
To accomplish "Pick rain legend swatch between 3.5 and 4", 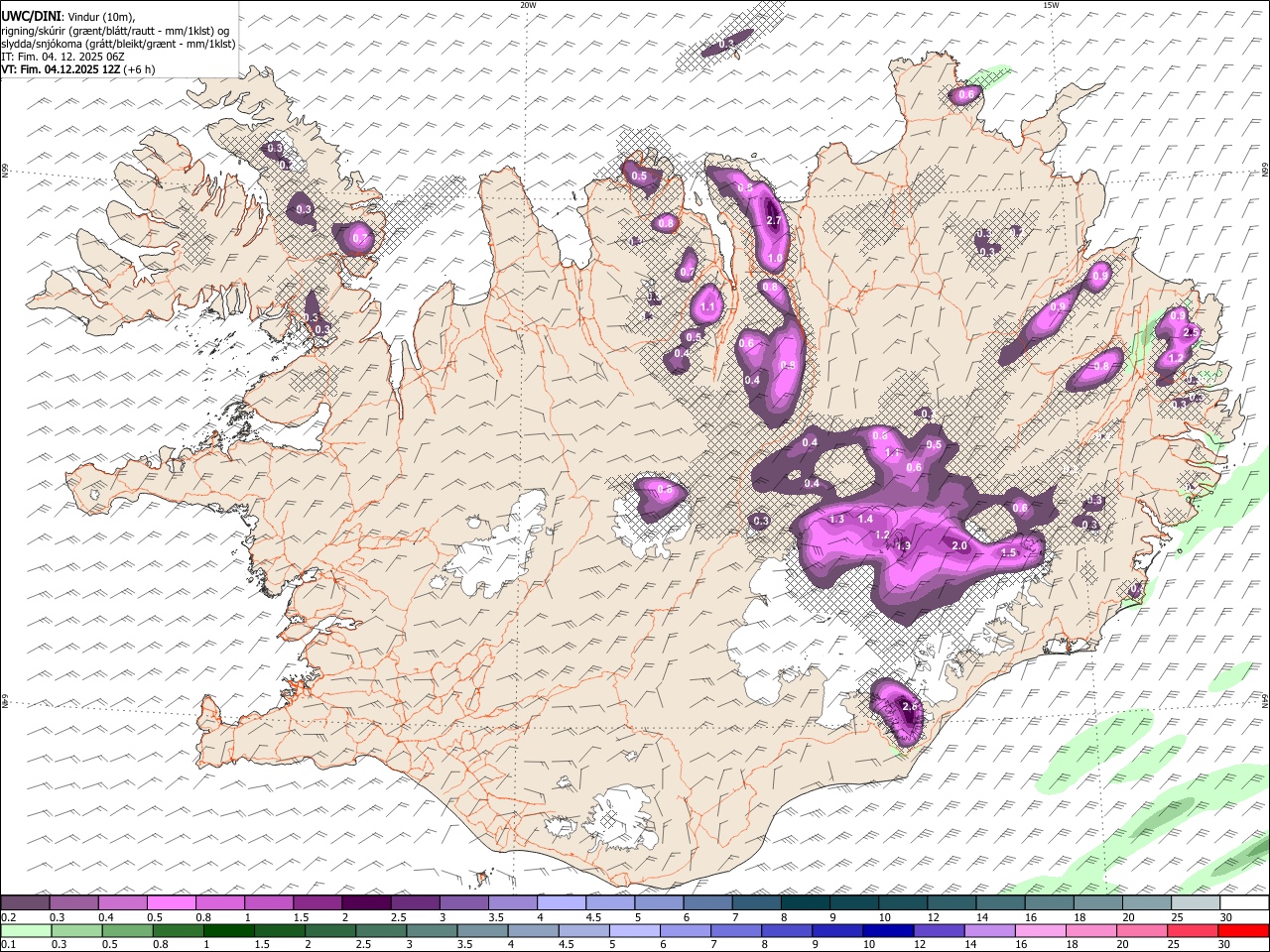I will [482, 930].
